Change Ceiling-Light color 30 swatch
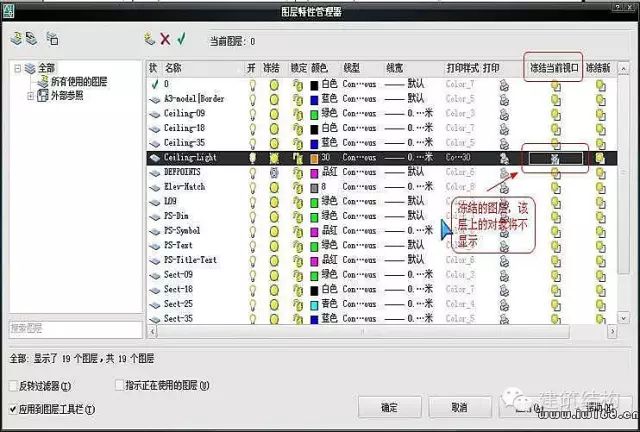 tap(314, 158)
